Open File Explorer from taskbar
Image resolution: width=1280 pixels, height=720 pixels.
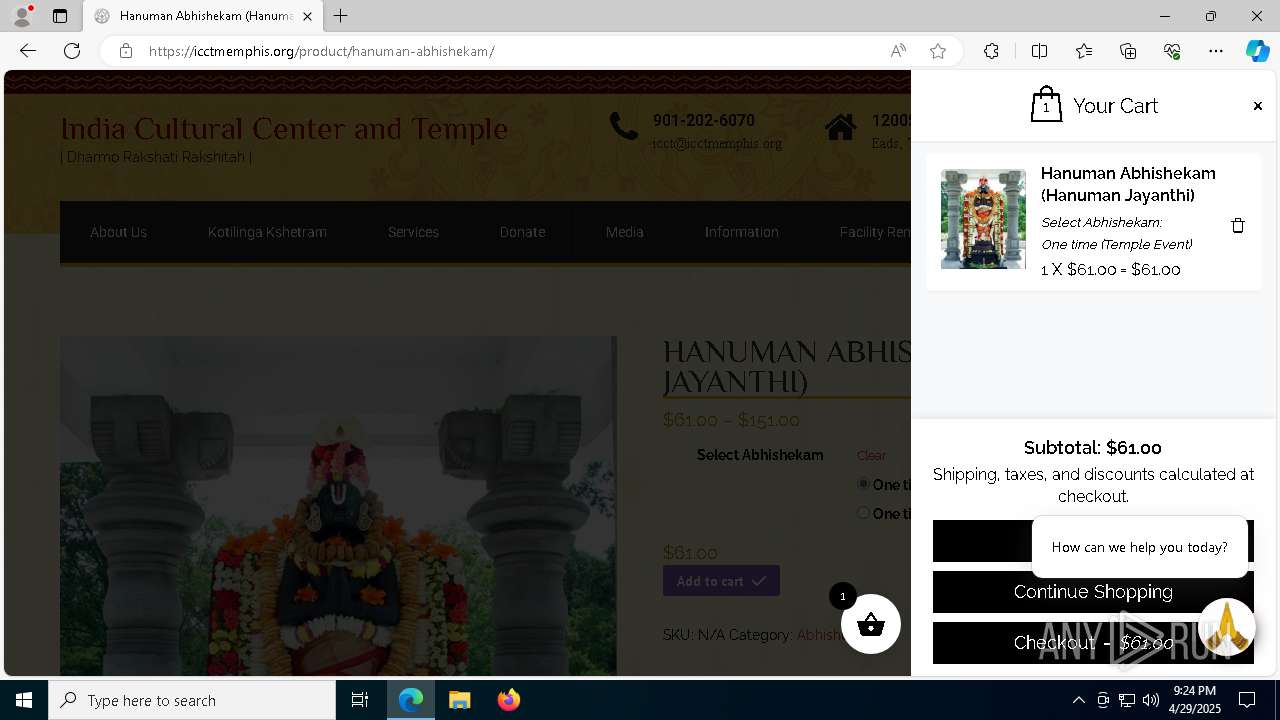(x=459, y=700)
